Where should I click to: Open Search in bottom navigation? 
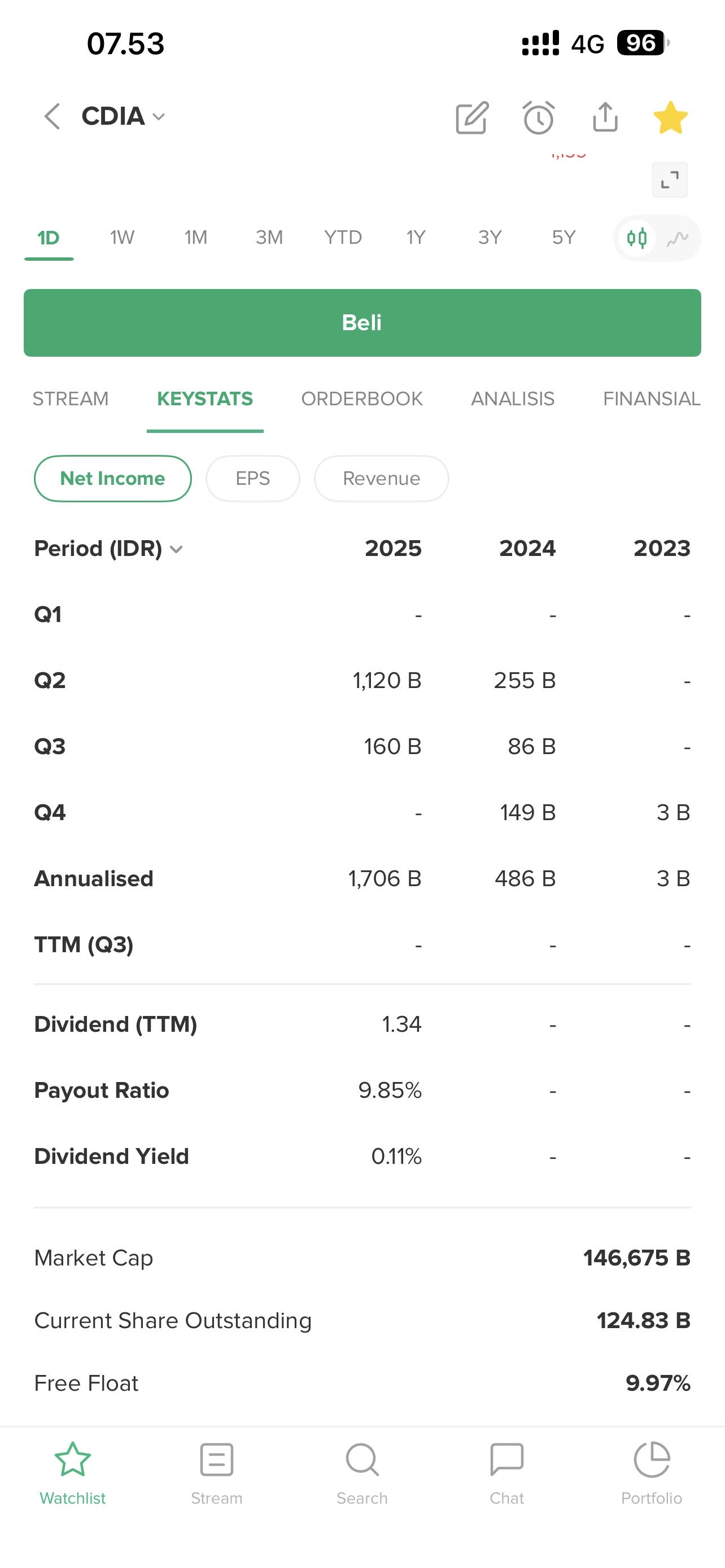362,1473
